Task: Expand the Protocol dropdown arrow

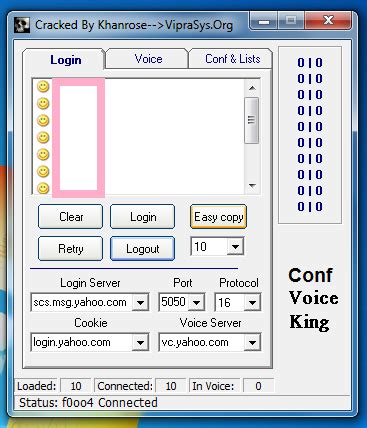Action: 252,303
